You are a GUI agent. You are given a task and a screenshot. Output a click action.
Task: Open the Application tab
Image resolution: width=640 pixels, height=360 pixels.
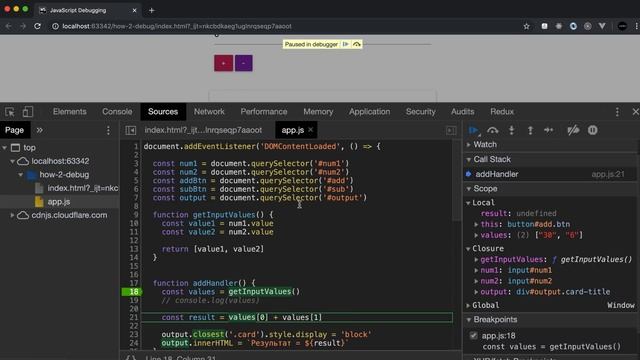(369, 112)
